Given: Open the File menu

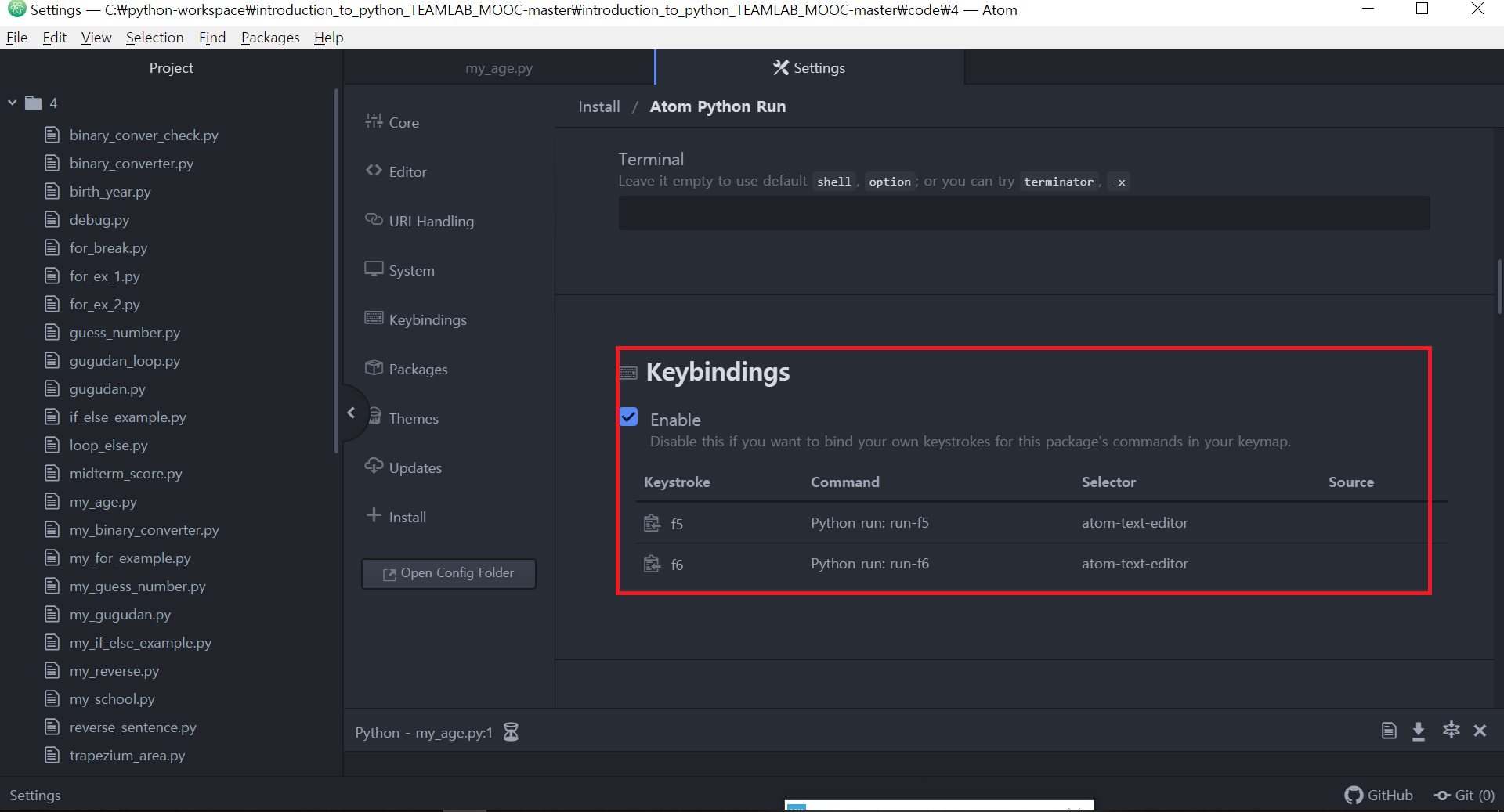Looking at the screenshot, I should pyautogui.click(x=17, y=38).
